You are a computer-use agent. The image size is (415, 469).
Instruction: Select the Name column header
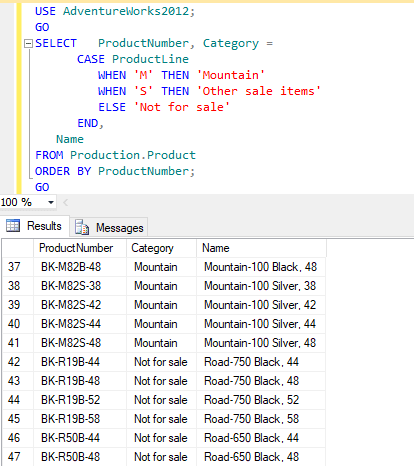(x=261, y=248)
